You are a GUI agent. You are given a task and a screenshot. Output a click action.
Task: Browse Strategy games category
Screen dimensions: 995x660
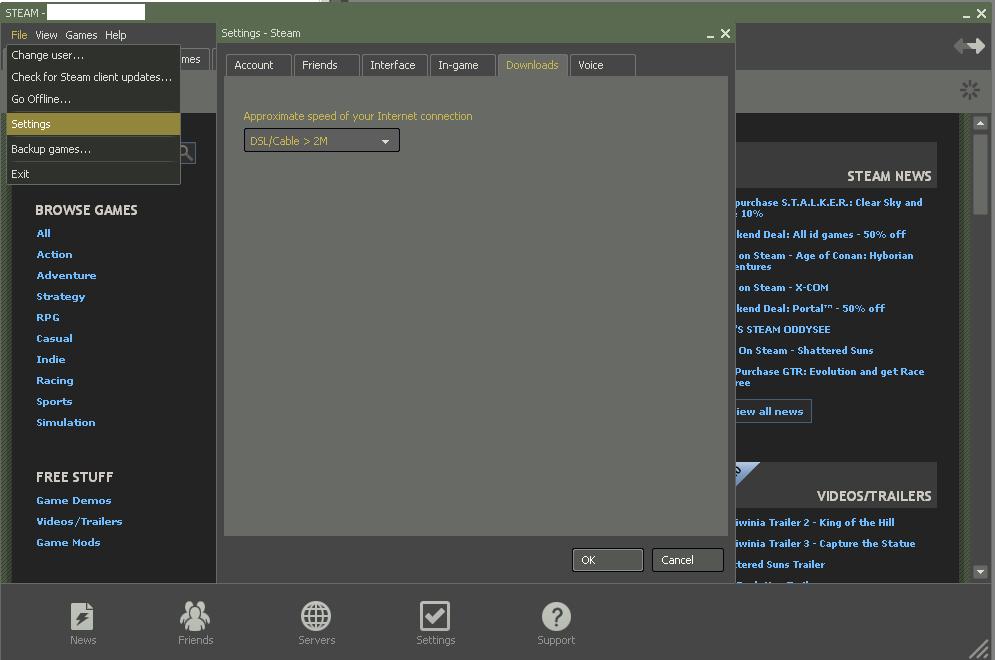coord(61,296)
